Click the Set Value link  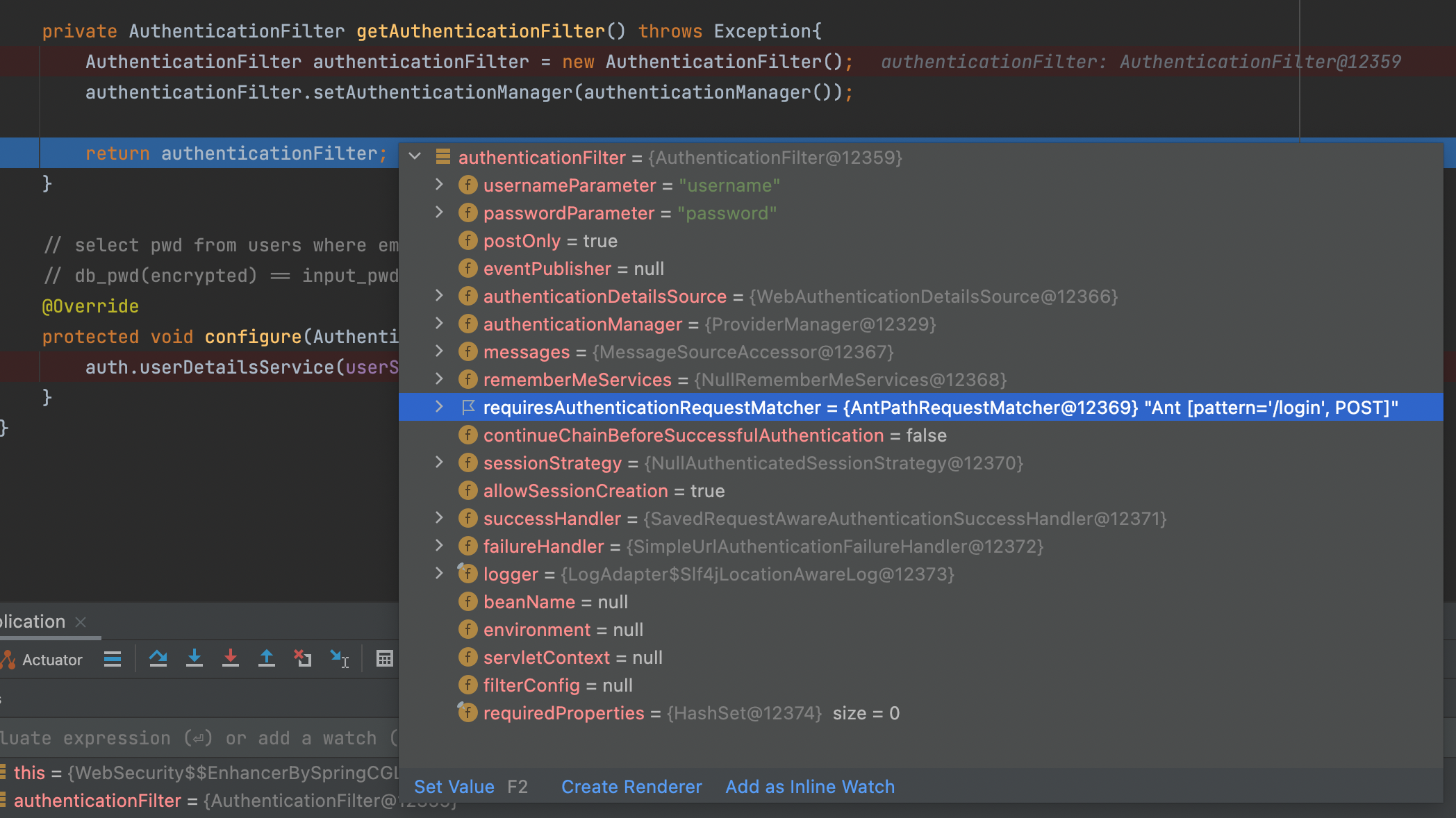coord(454,787)
